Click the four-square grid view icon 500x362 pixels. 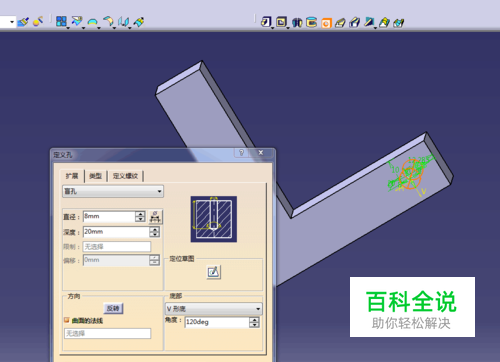click(61, 21)
